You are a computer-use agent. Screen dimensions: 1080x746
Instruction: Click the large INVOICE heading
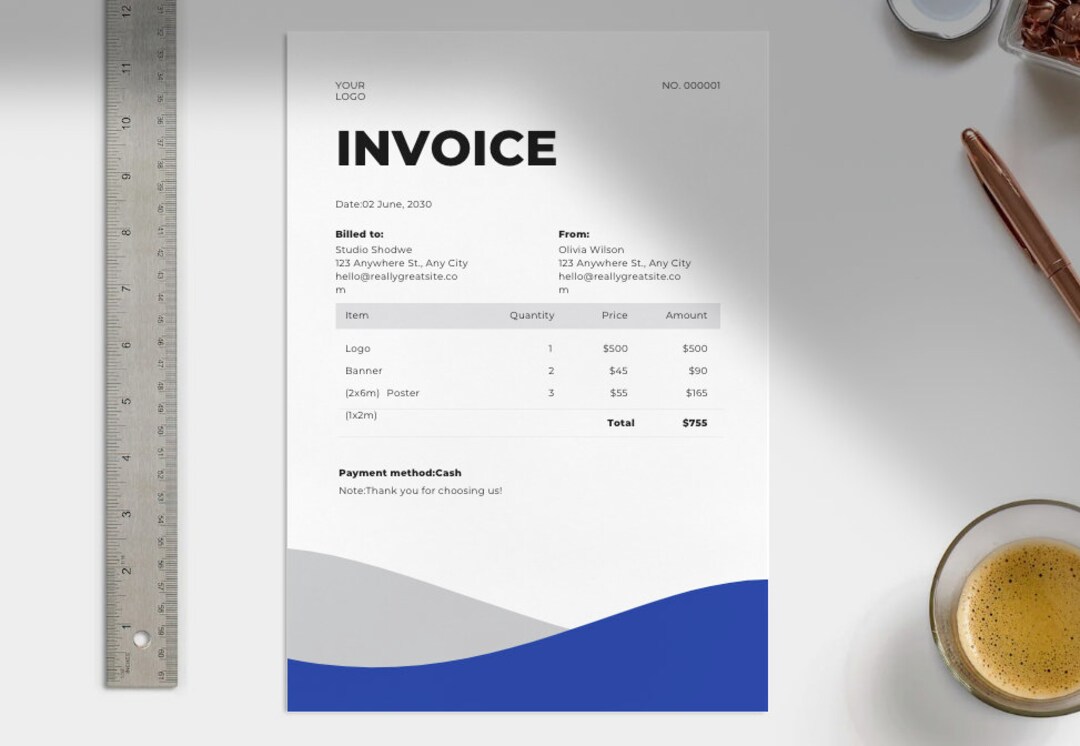coord(447,149)
